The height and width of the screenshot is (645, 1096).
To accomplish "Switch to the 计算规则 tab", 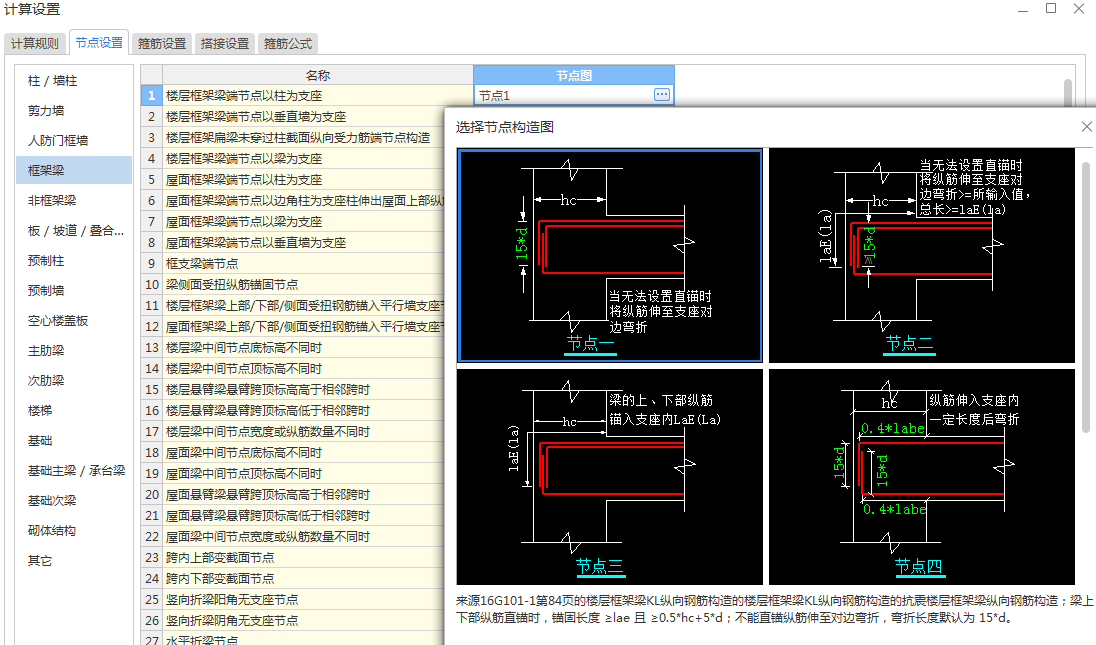I will 35,43.
